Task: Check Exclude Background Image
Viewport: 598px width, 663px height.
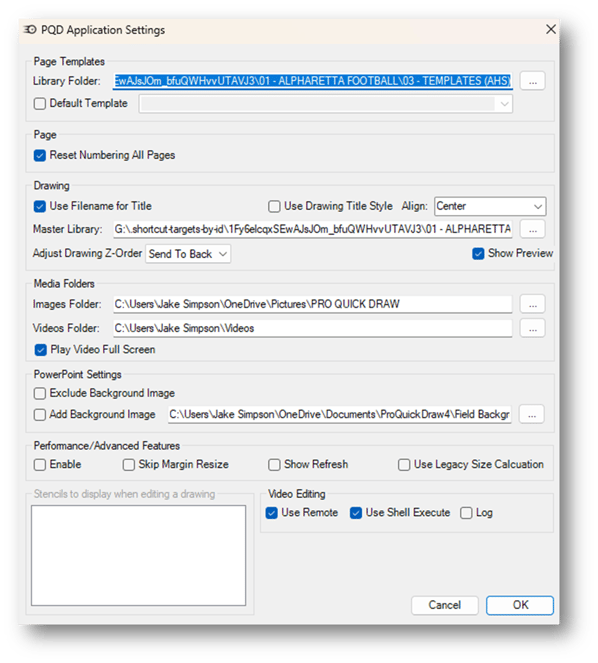Action: [x=40, y=394]
